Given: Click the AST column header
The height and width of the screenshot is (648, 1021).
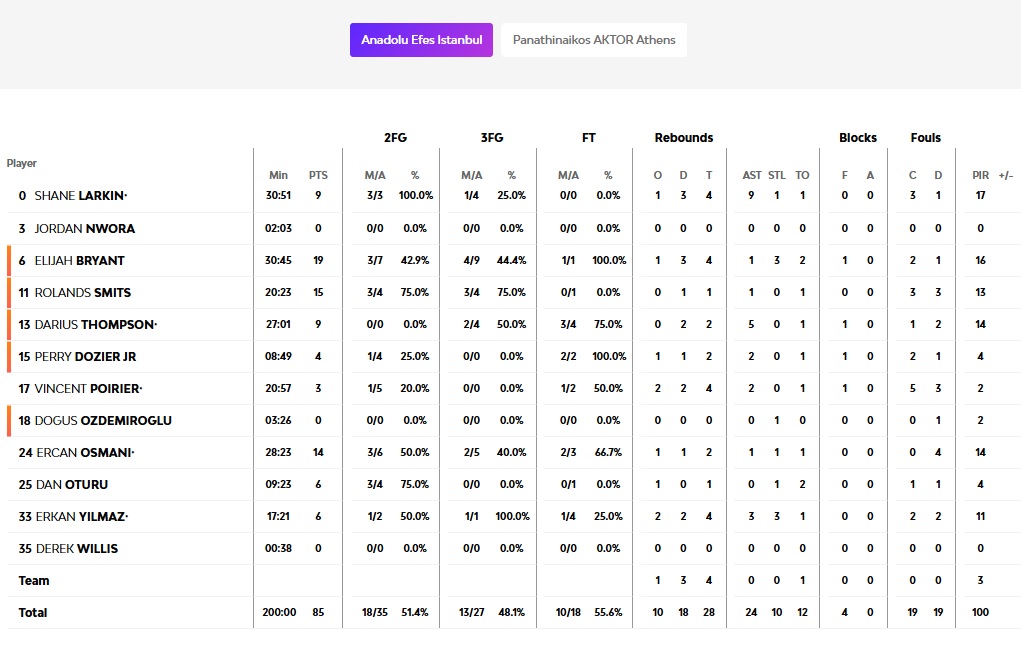Looking at the screenshot, I should pyautogui.click(x=752, y=176).
